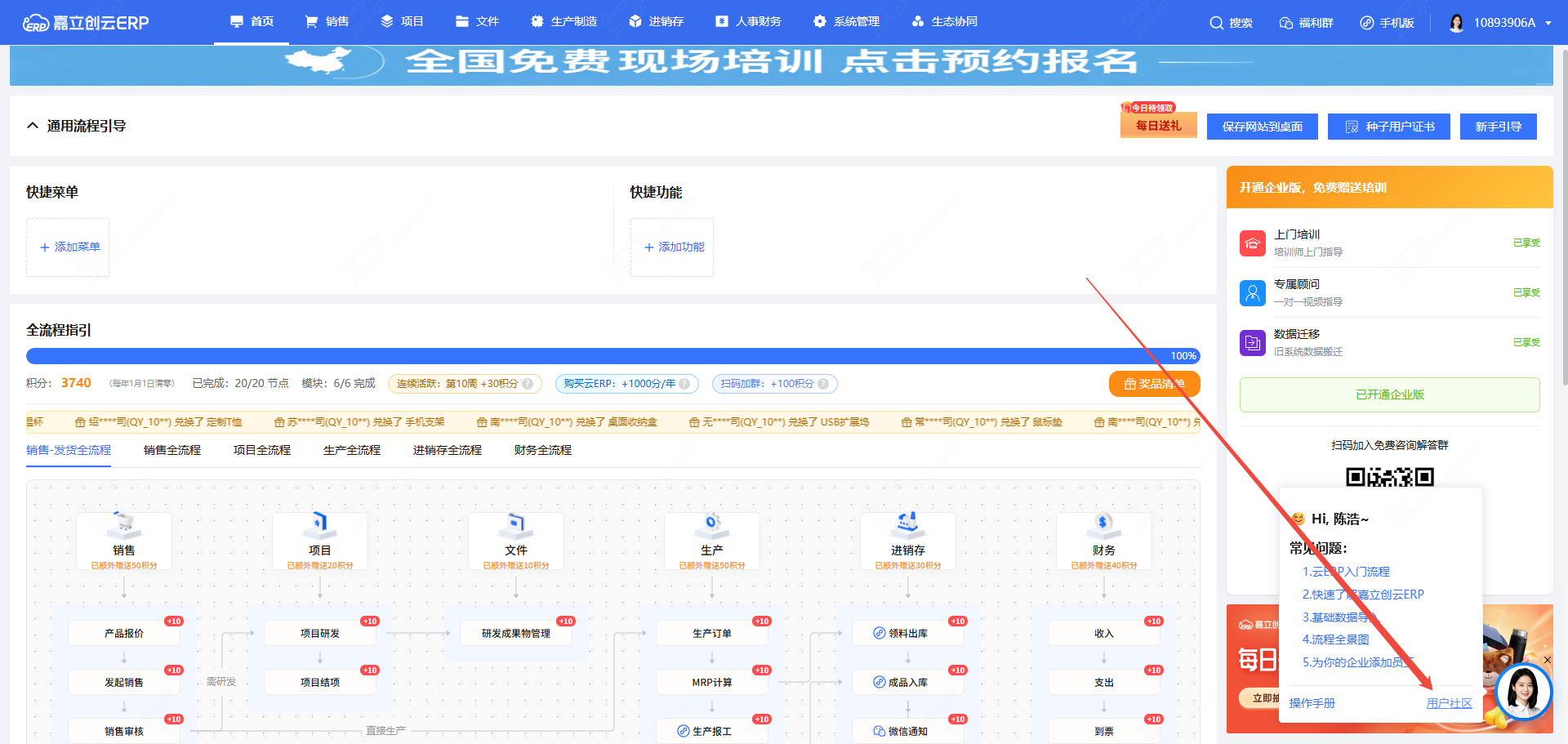The height and width of the screenshot is (744, 1568).
Task: Open the 微信通知 flow node
Action: [908, 732]
